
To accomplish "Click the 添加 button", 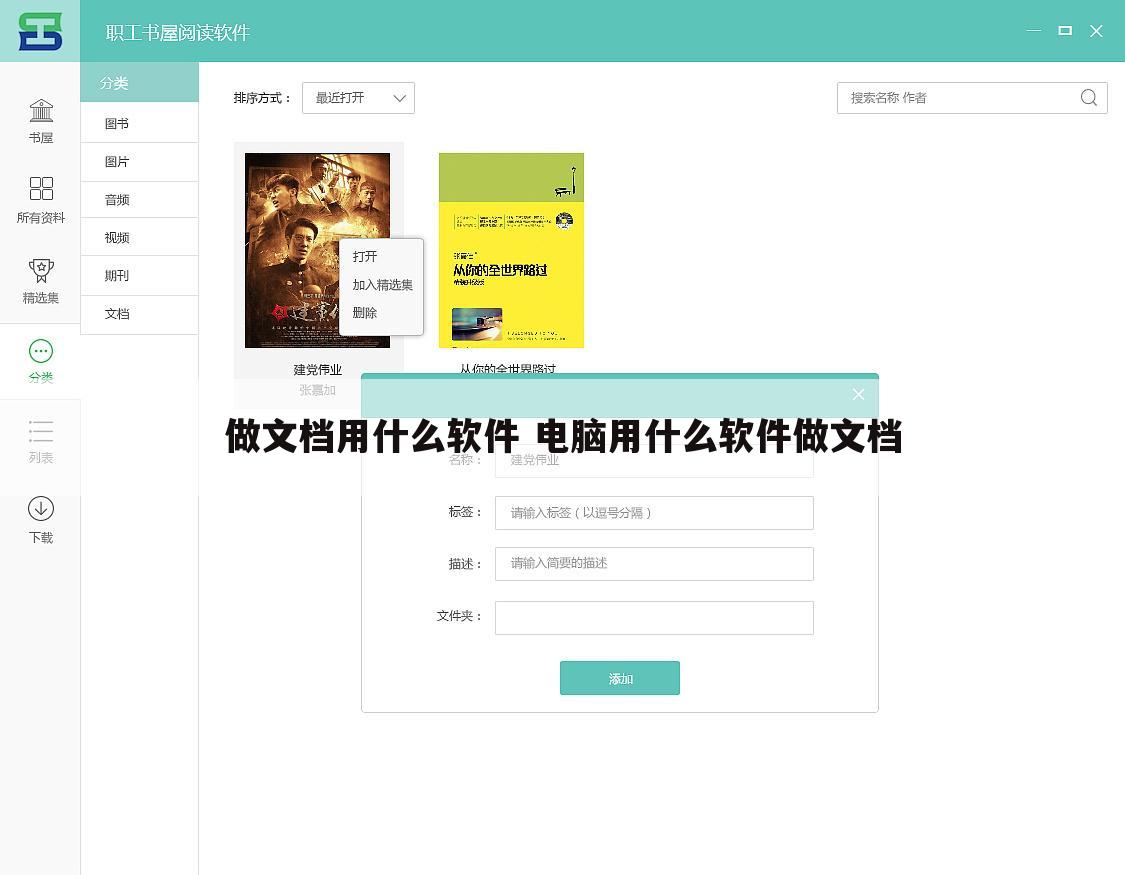I will click(x=620, y=678).
